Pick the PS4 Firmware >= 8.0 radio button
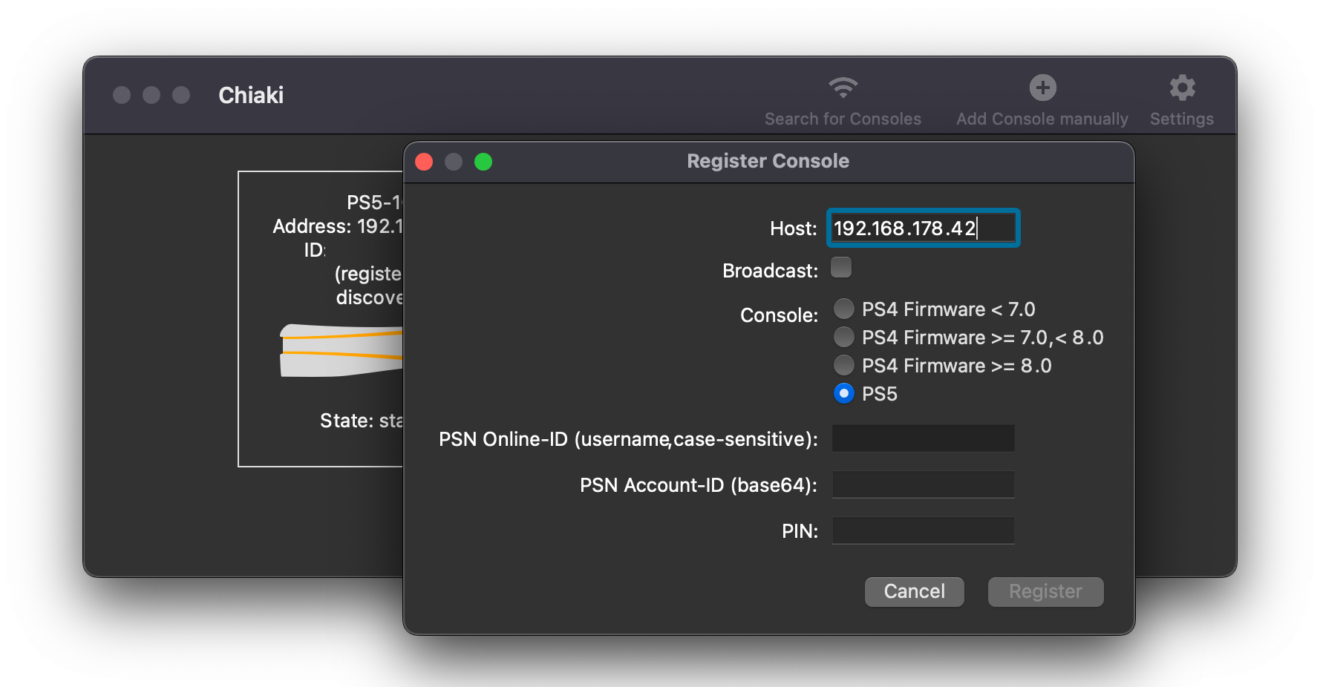 844,365
